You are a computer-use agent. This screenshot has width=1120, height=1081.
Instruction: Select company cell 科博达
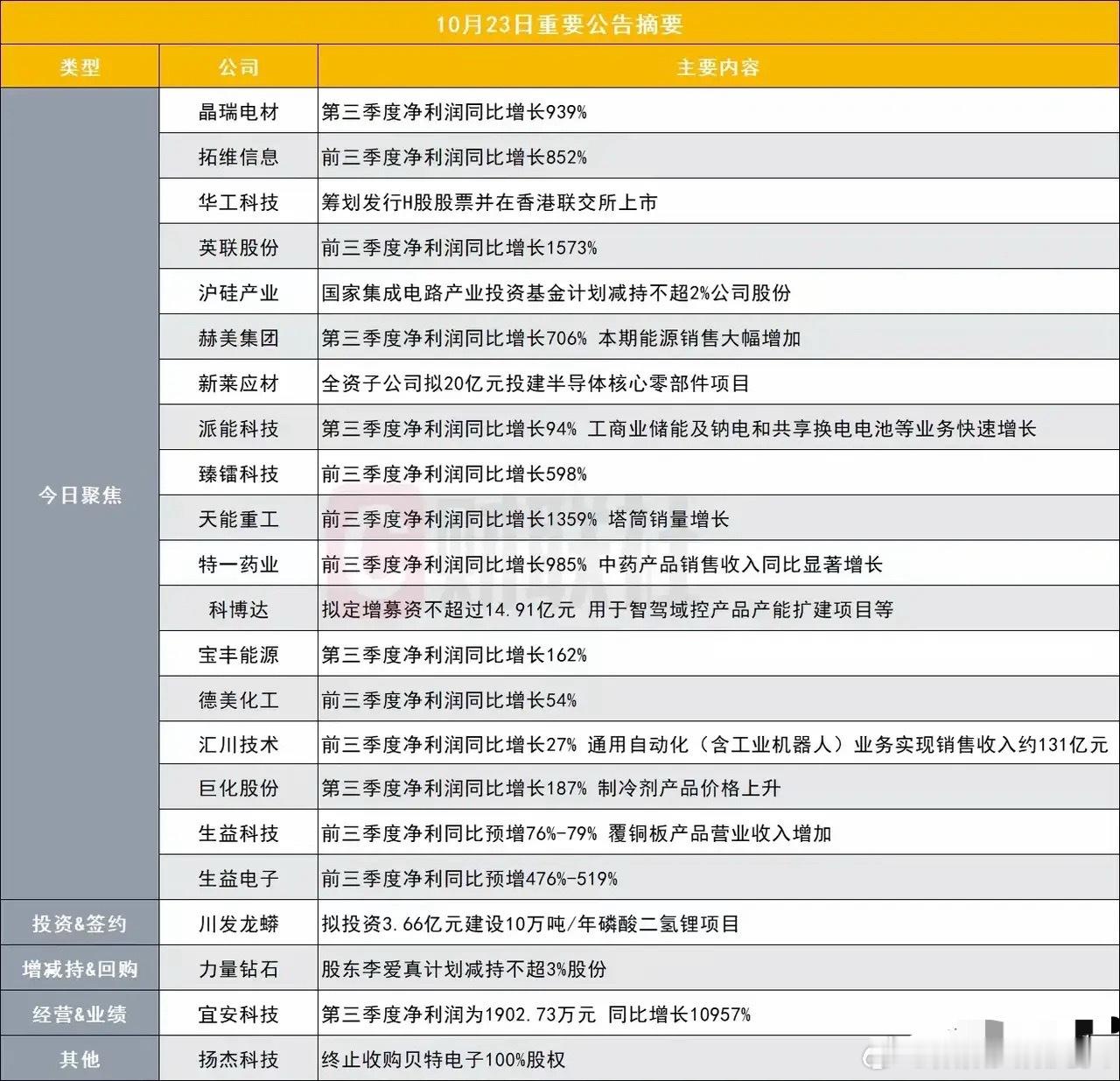tap(238, 609)
